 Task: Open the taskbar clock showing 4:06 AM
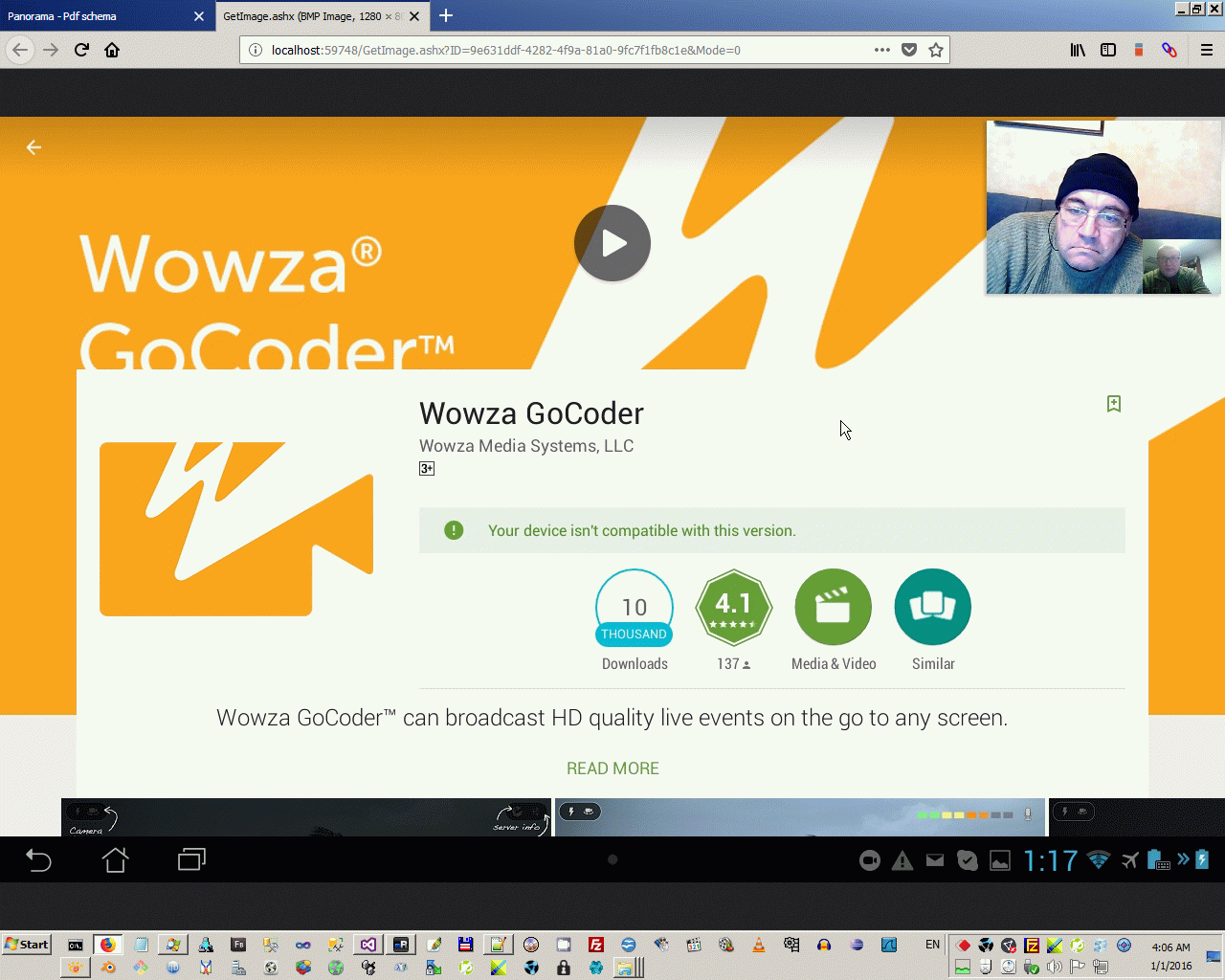click(1170, 947)
